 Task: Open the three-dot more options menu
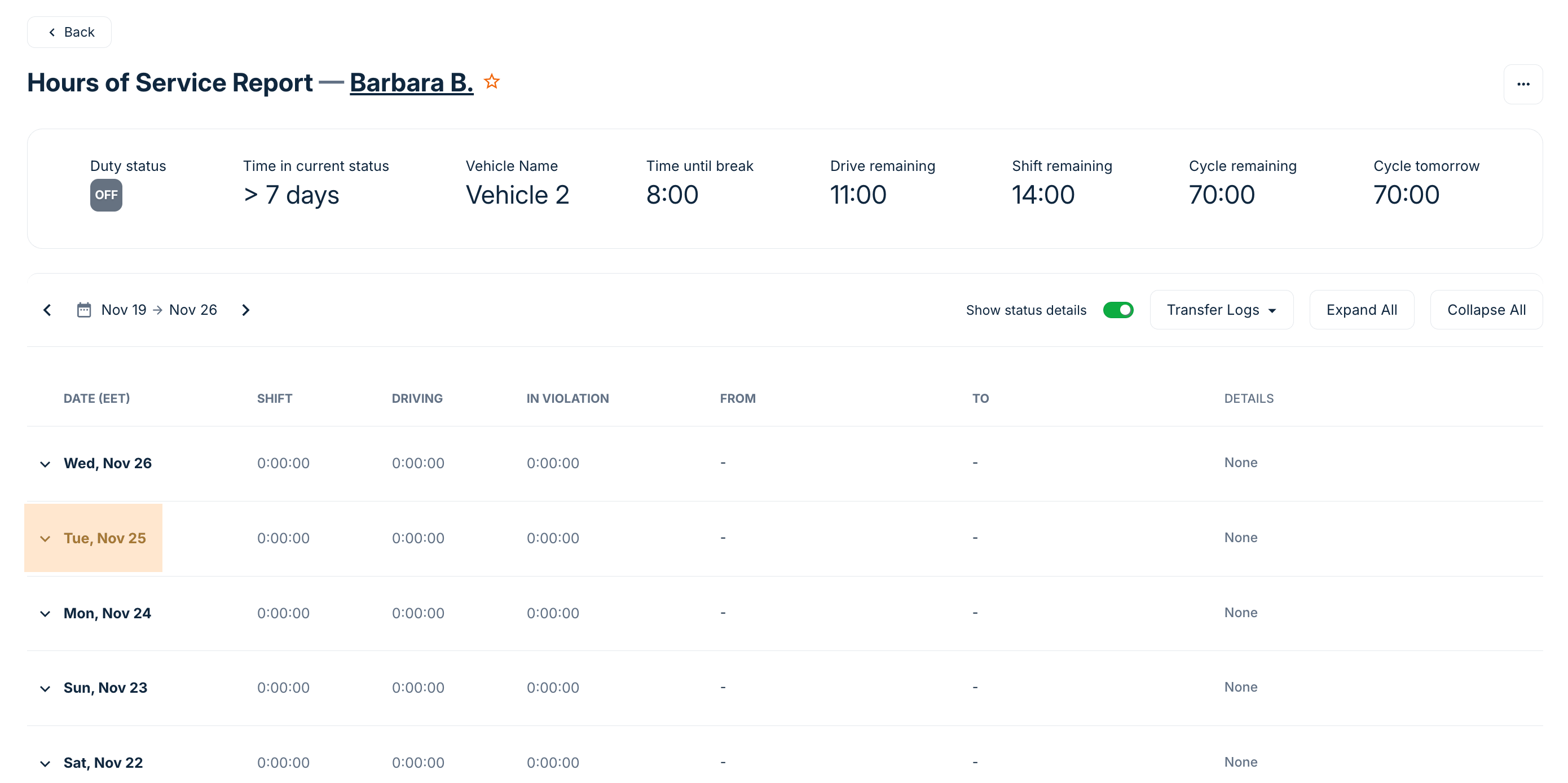click(1522, 84)
